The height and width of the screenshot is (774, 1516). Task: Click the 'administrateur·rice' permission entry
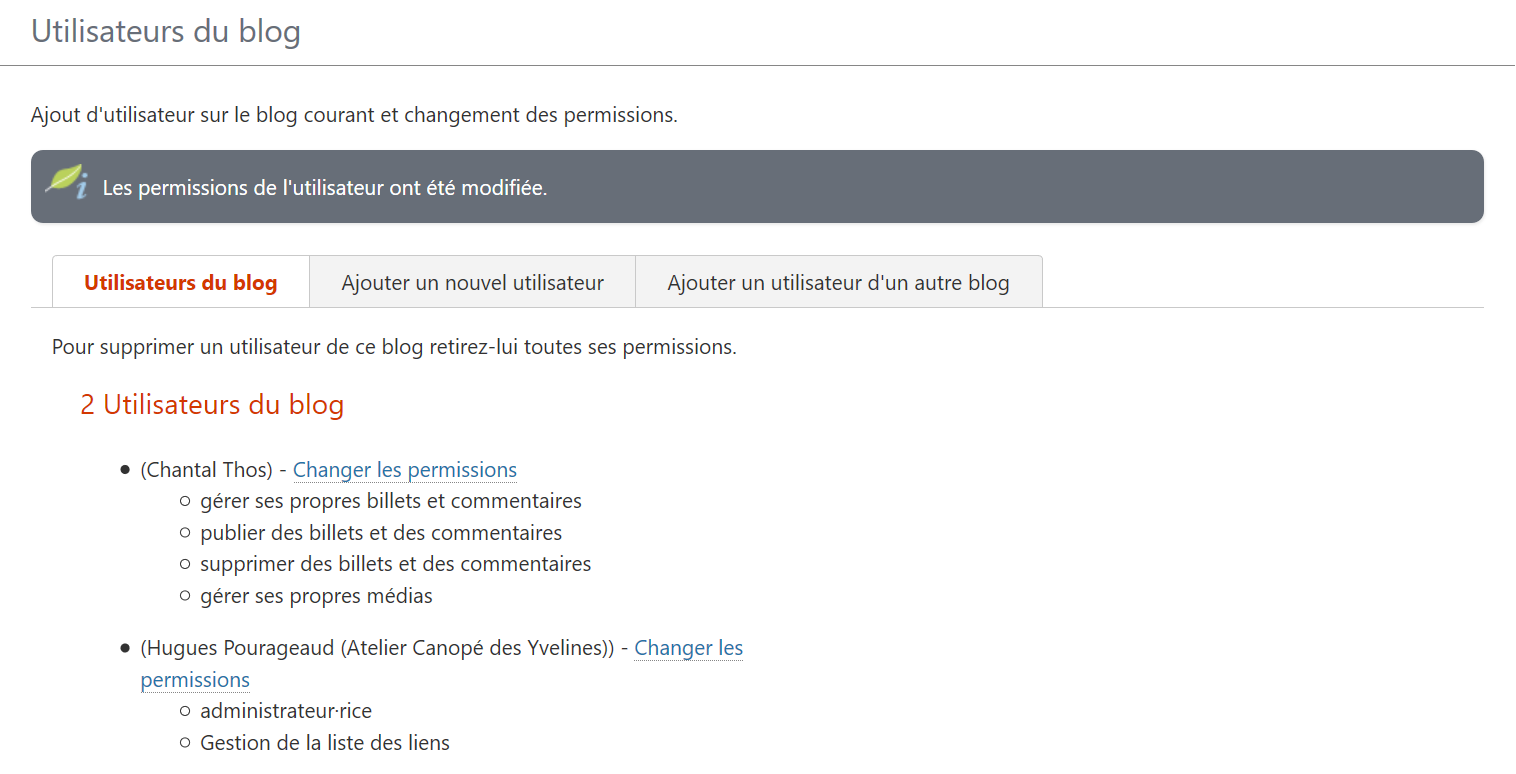(x=285, y=711)
